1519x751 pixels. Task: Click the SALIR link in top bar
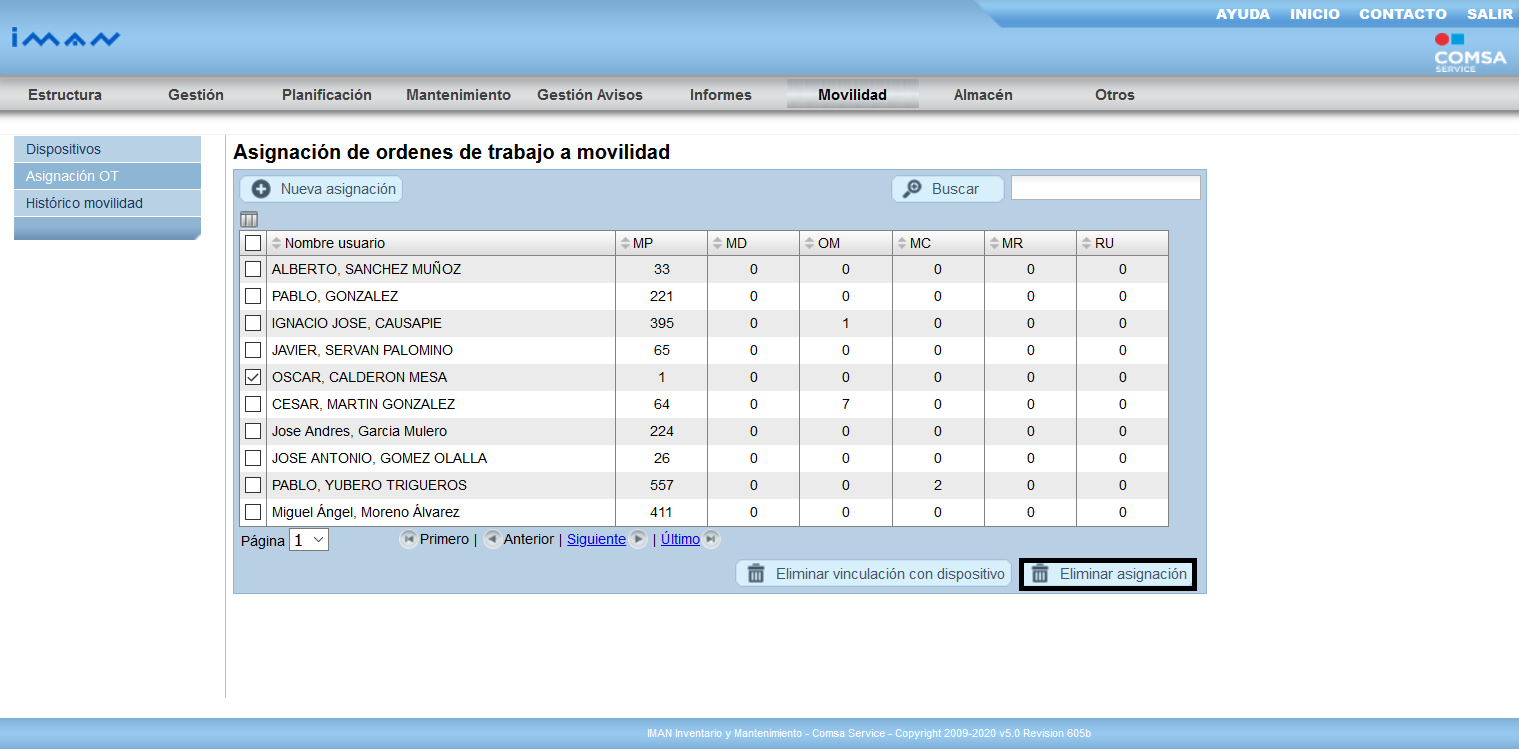coord(1489,14)
